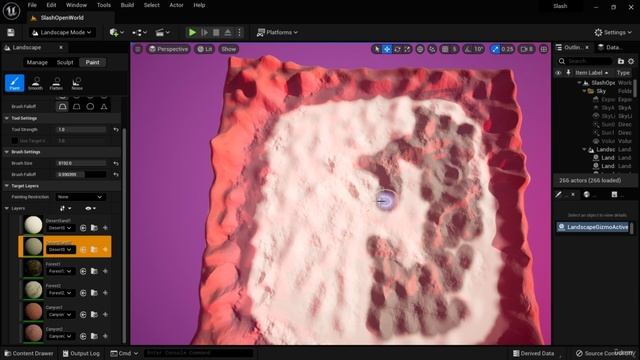
Task: Enable the Use Target Value checkbox
Action: [x=15, y=141]
